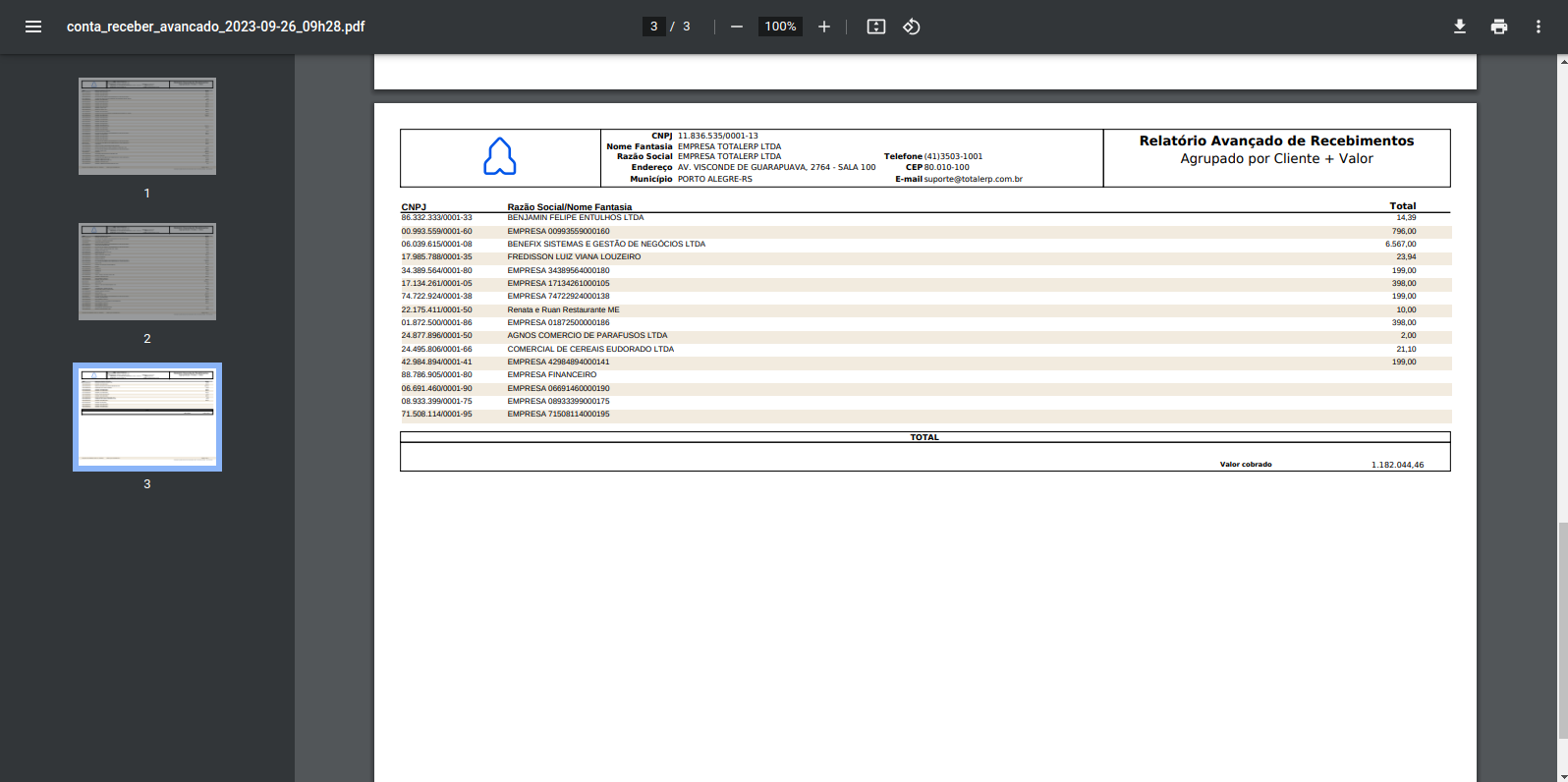Click the BENEFIX SISTEMAS row name

pos(606,244)
